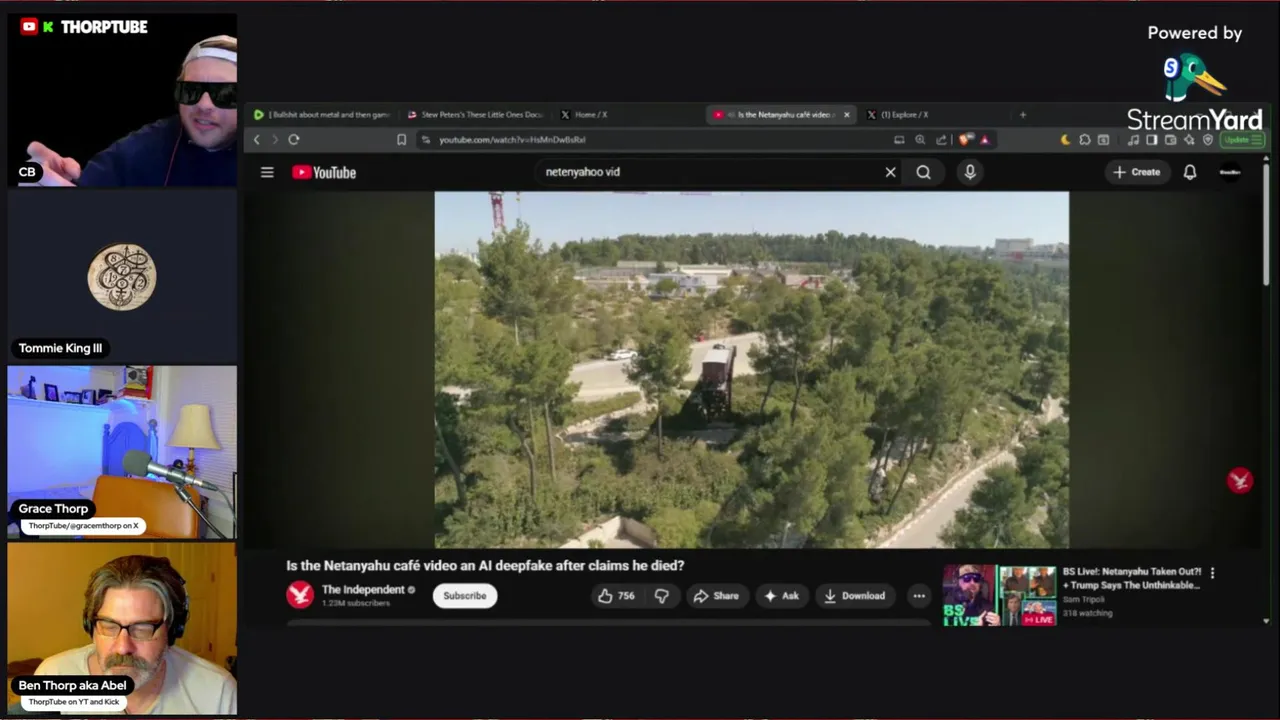Dislike the video with thumbs-down

(x=661, y=596)
